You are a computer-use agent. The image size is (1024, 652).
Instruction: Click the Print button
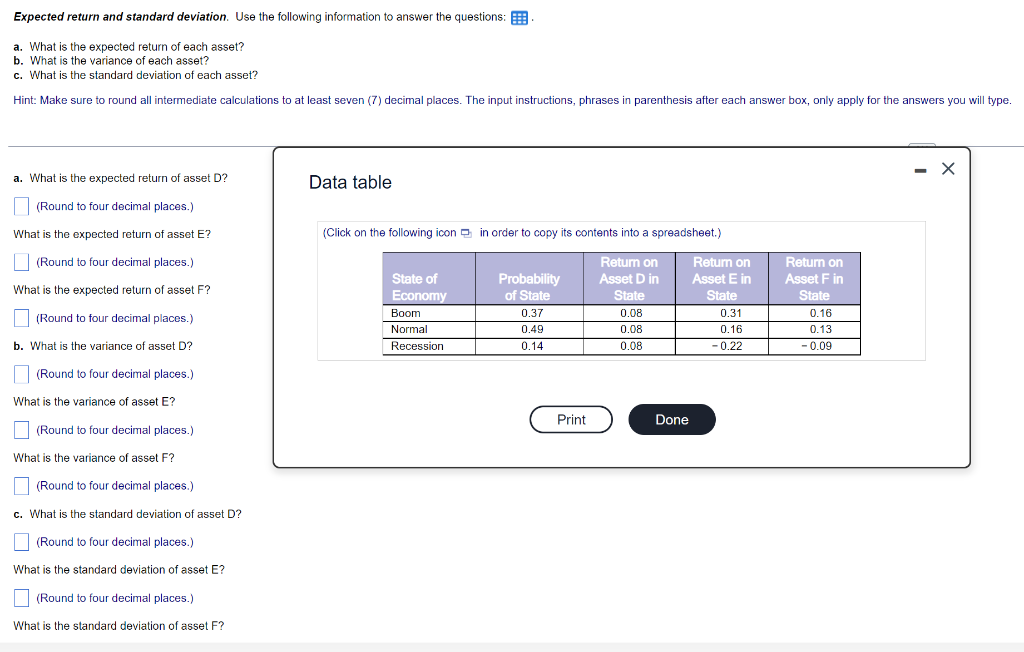pos(571,419)
